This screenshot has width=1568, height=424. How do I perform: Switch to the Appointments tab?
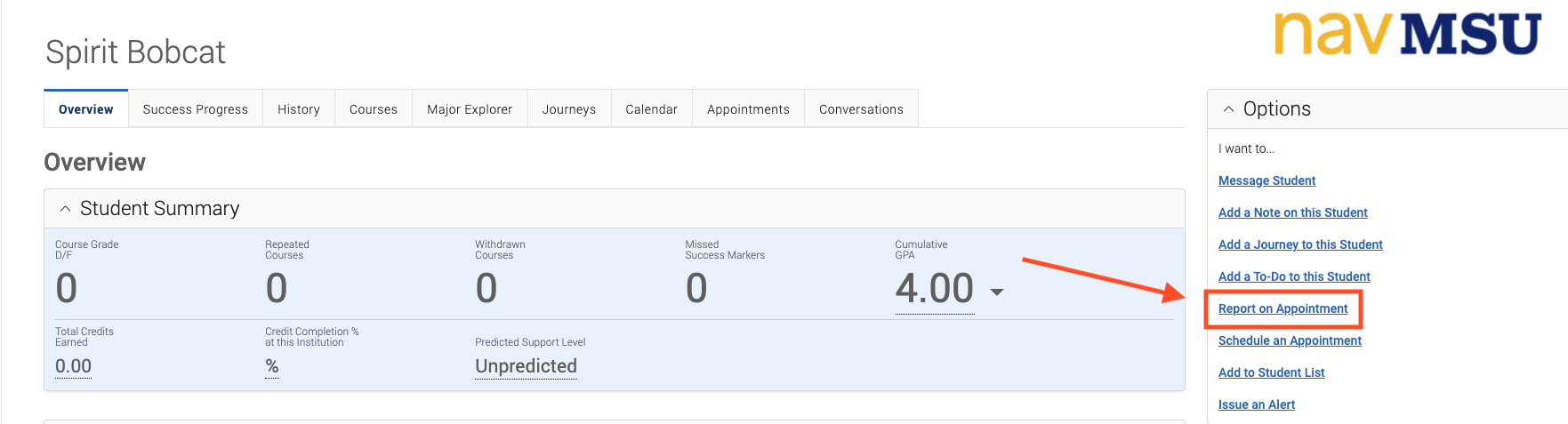pos(748,108)
